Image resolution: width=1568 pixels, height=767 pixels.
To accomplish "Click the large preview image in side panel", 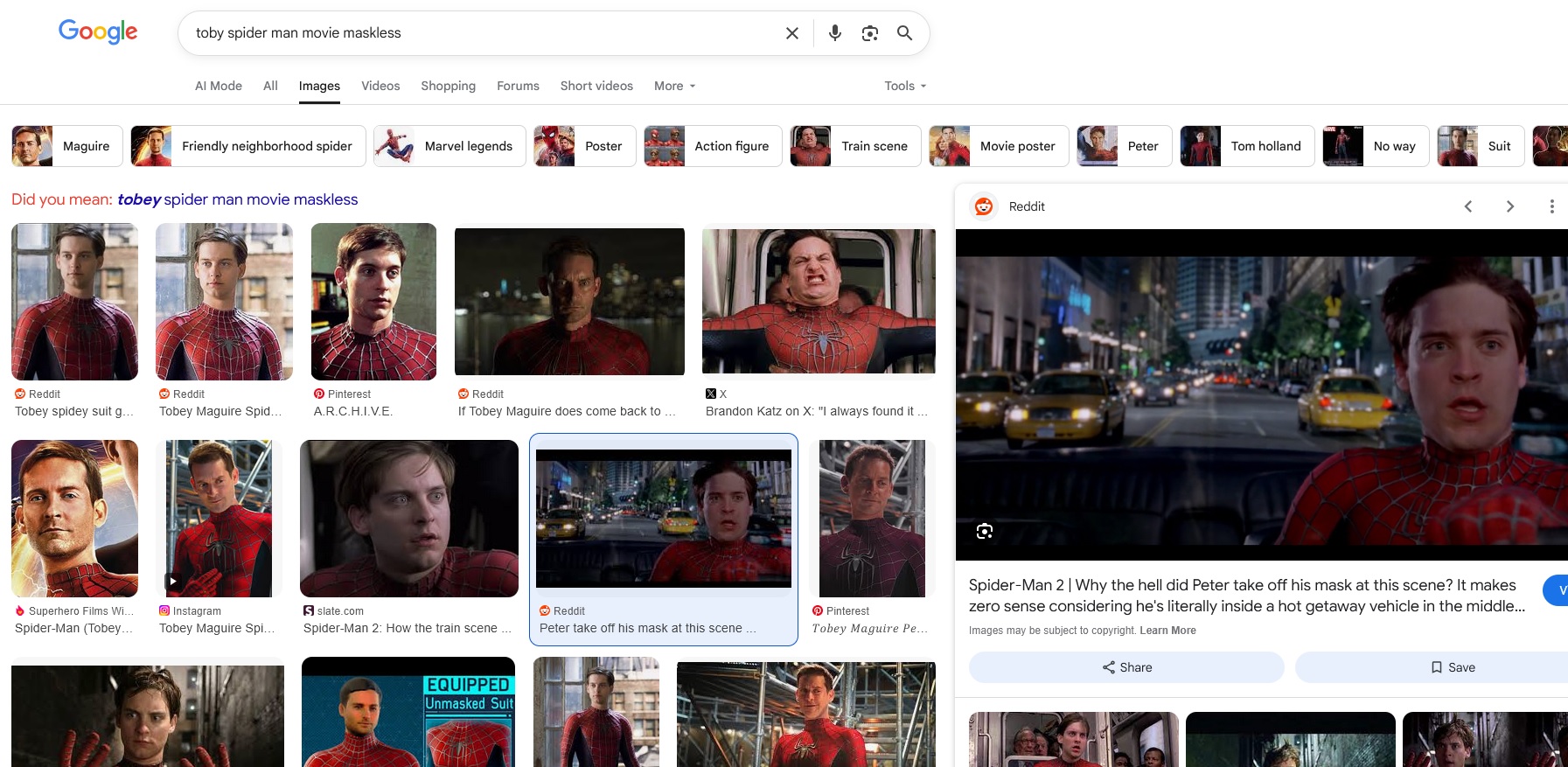I will coord(1262,394).
